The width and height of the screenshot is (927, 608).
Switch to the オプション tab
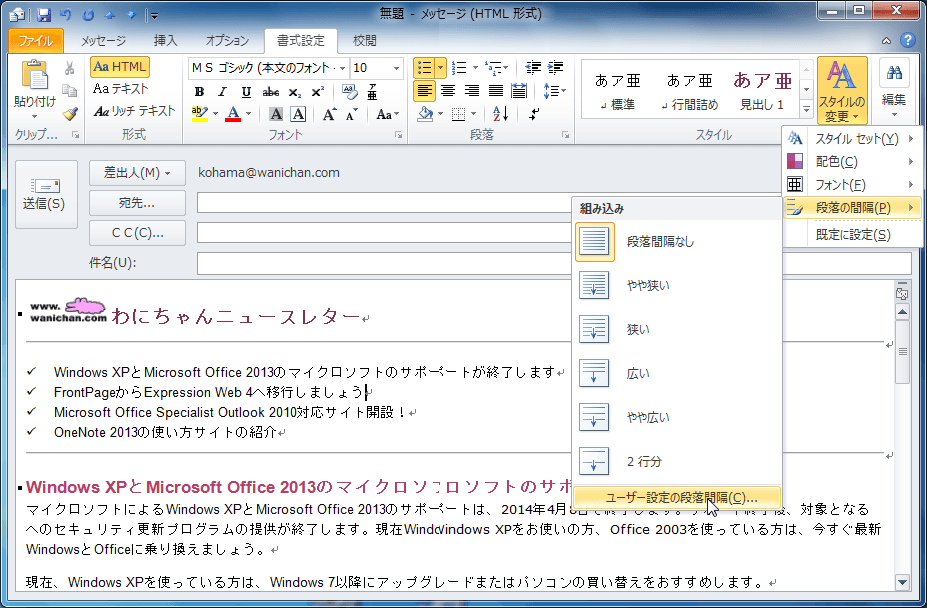[227, 41]
